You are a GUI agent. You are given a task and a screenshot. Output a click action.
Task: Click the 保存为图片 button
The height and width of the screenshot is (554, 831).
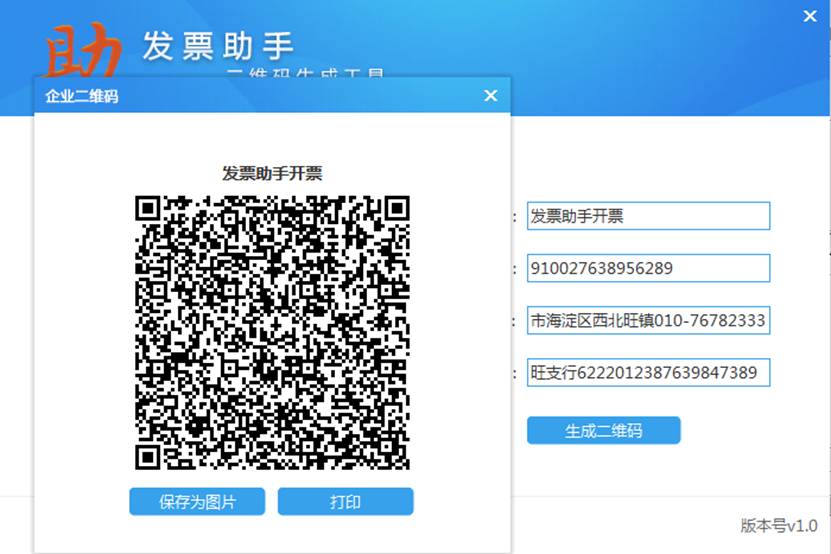click(x=197, y=502)
